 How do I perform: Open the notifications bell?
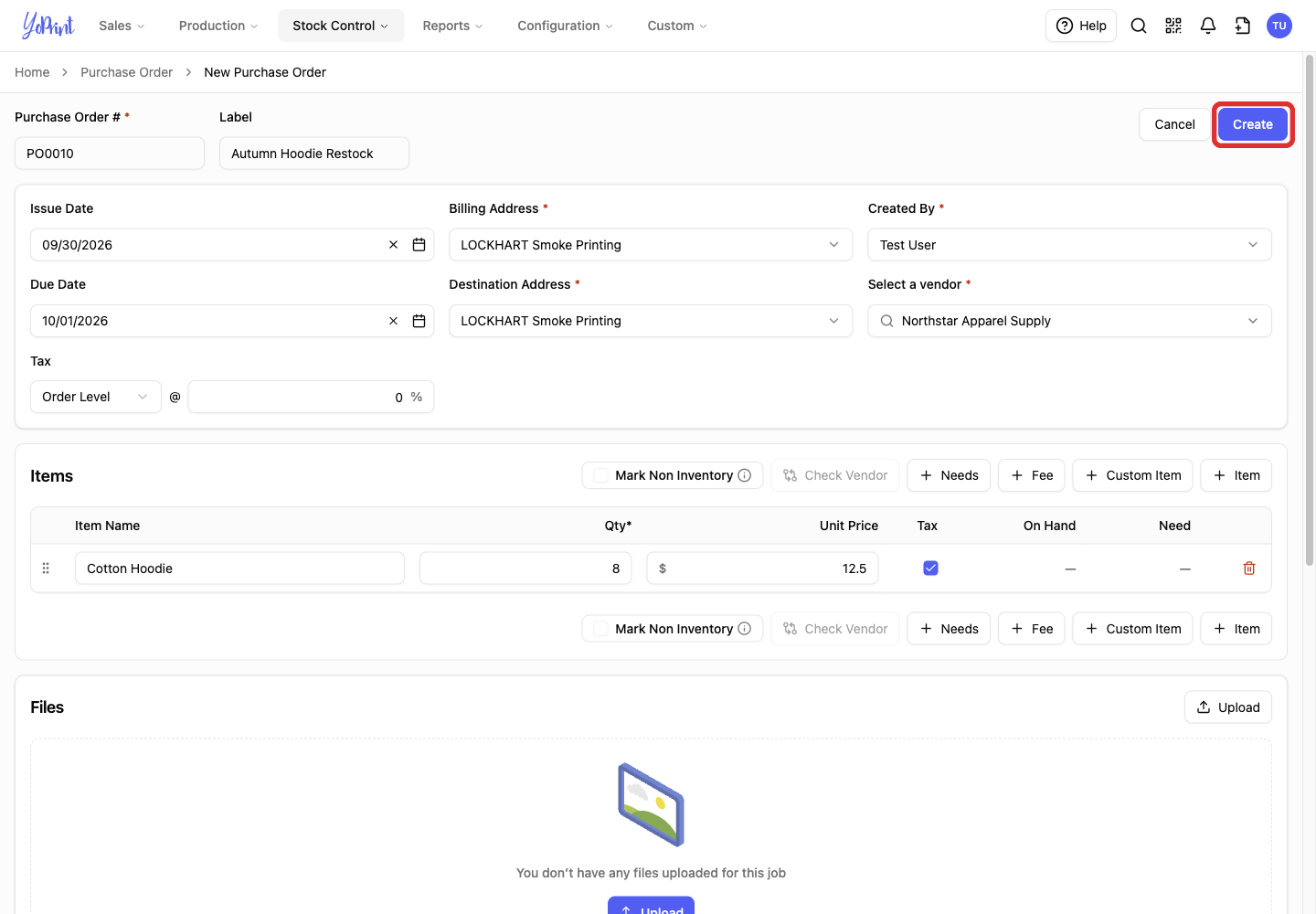pyautogui.click(x=1208, y=26)
